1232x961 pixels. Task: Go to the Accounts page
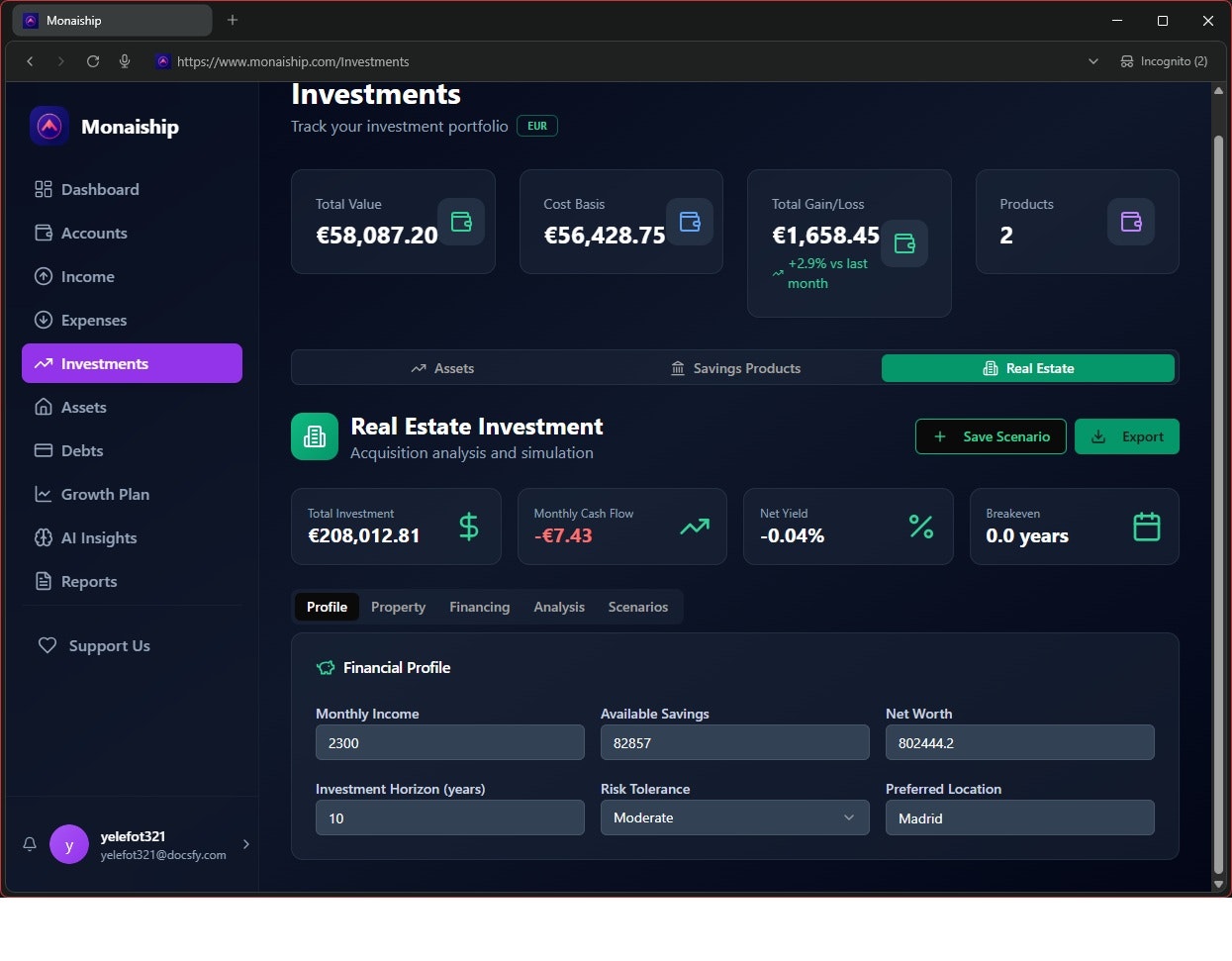pyautogui.click(x=132, y=233)
